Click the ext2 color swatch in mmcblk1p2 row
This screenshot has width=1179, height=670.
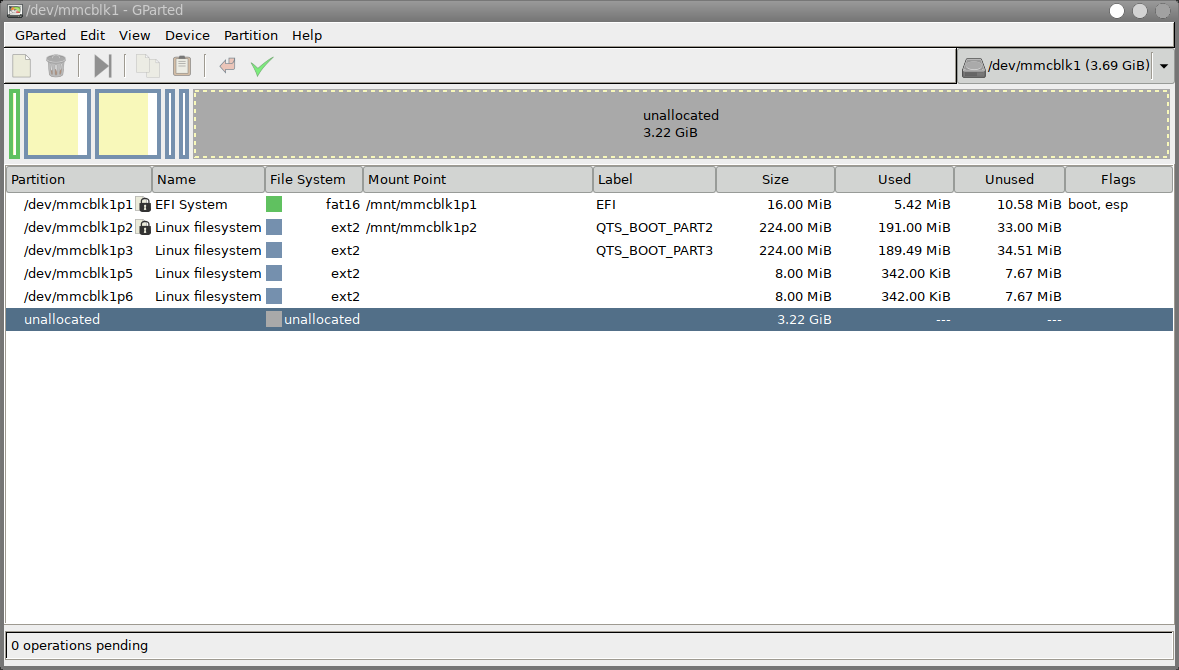tap(274, 228)
